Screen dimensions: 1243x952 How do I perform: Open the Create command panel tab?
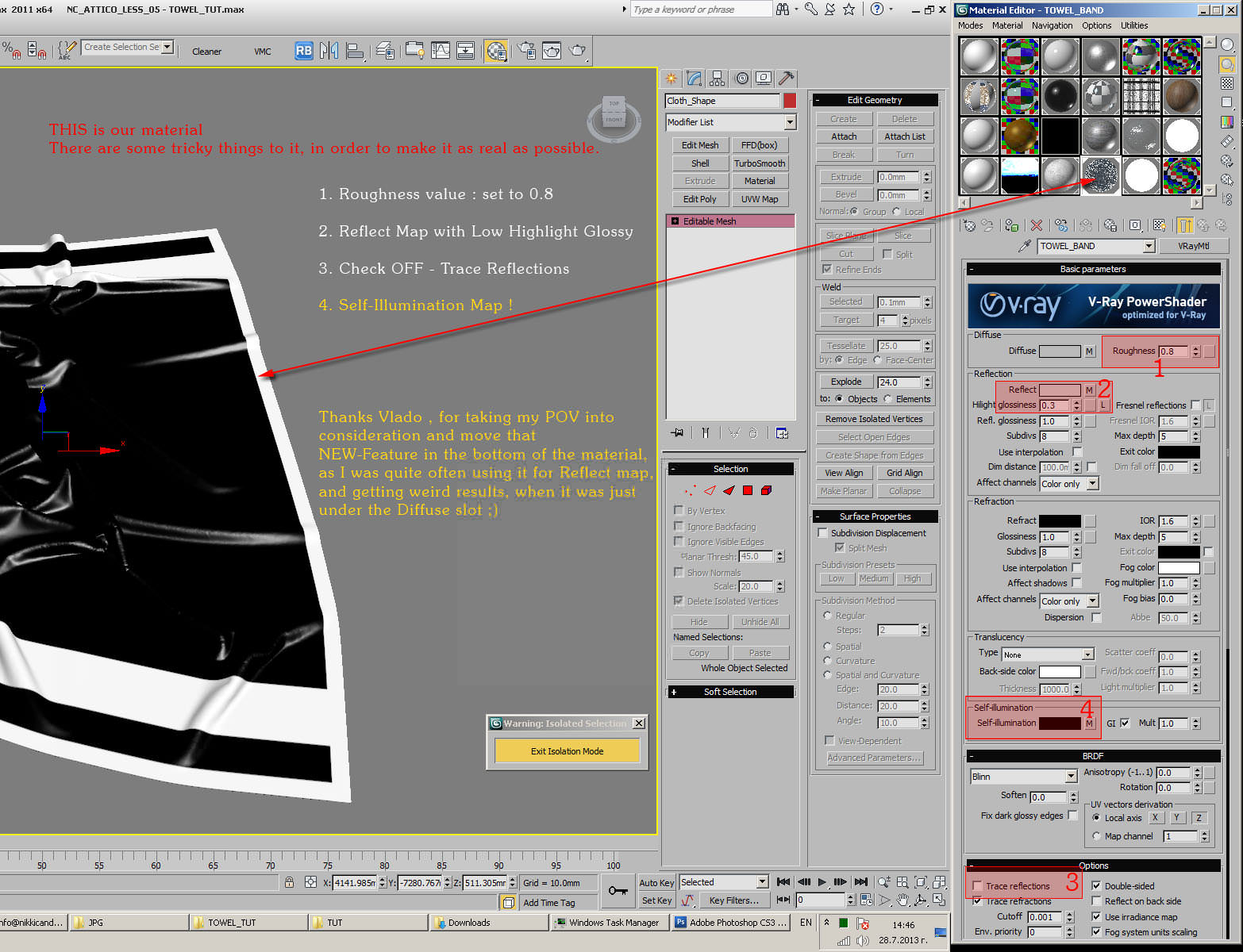point(672,78)
